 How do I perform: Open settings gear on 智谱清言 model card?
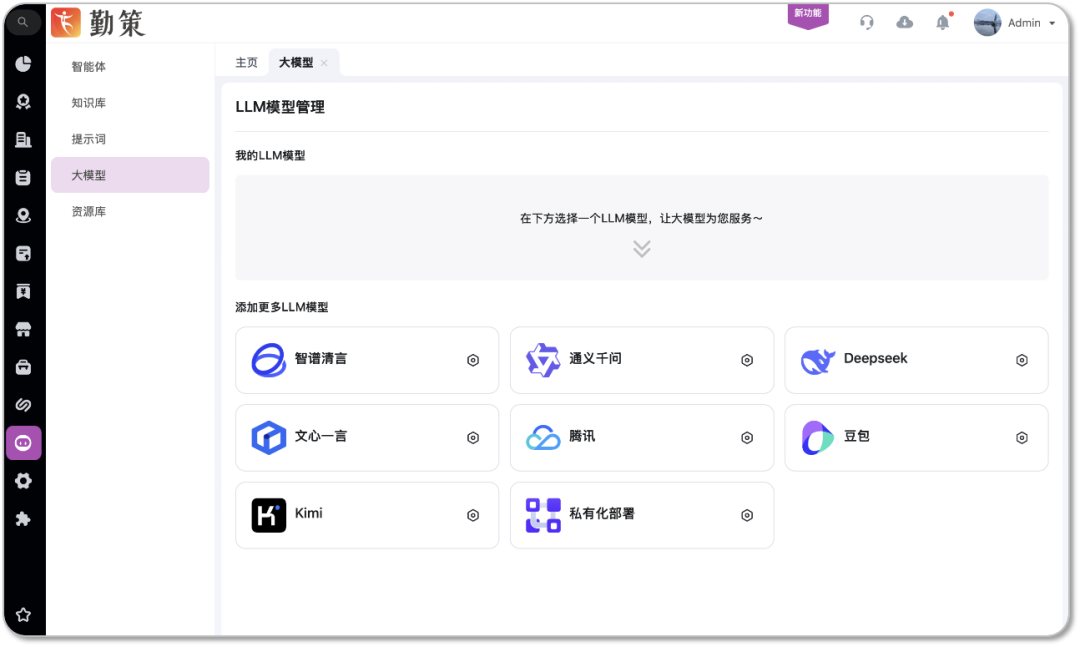coord(472,360)
